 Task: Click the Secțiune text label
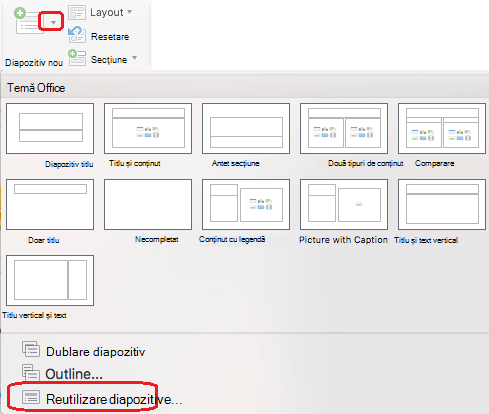[109, 60]
